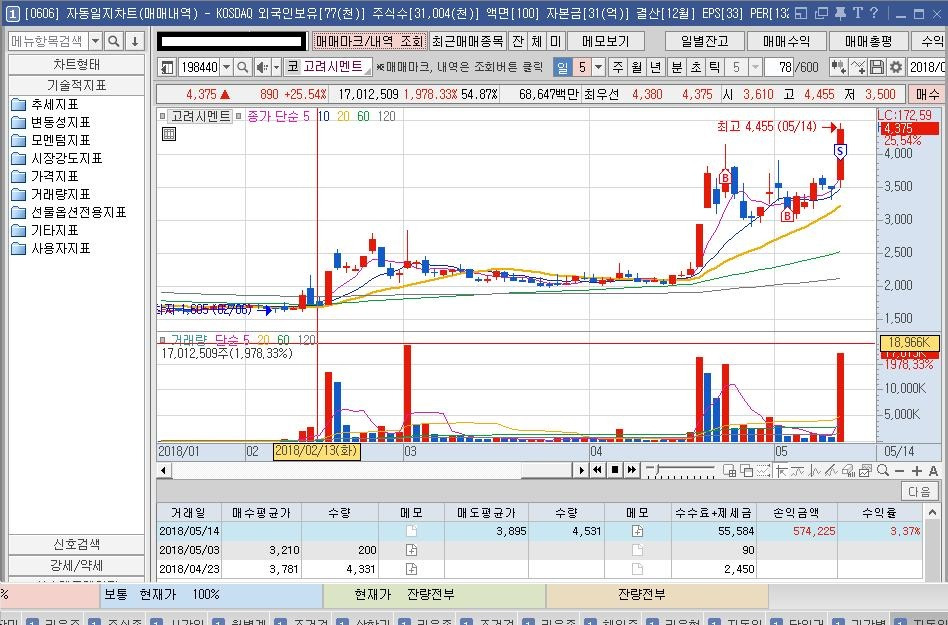The height and width of the screenshot is (625, 948).
Task: Click the chart compress candles icon
Action: click(838, 67)
